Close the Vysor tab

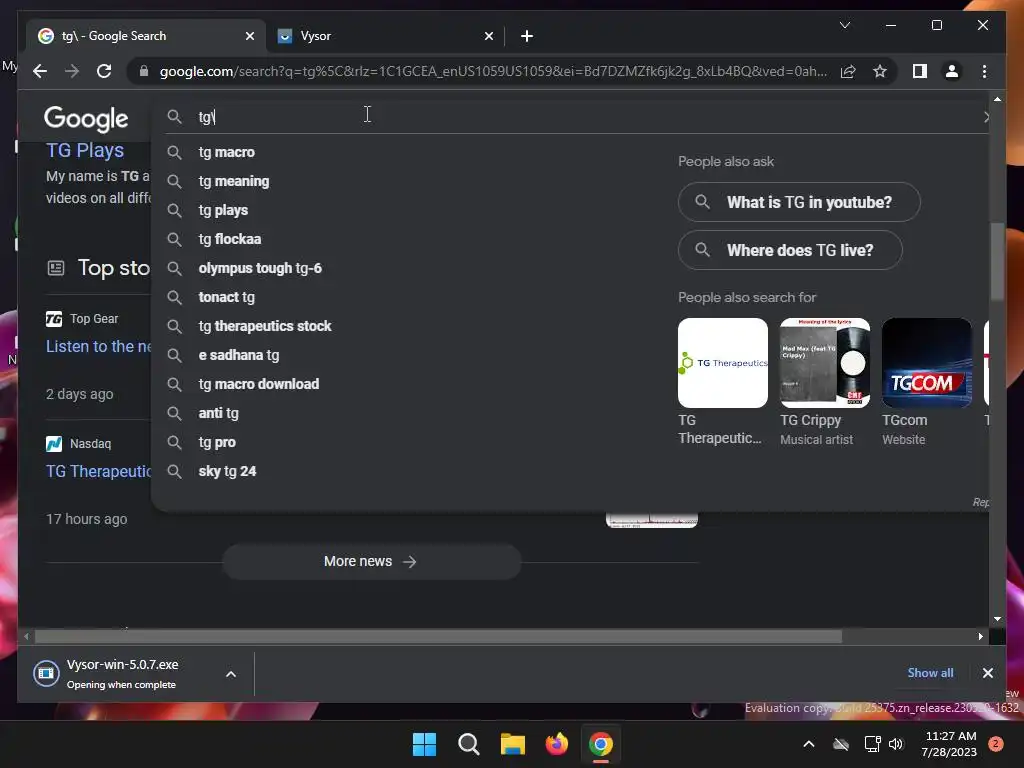point(488,36)
